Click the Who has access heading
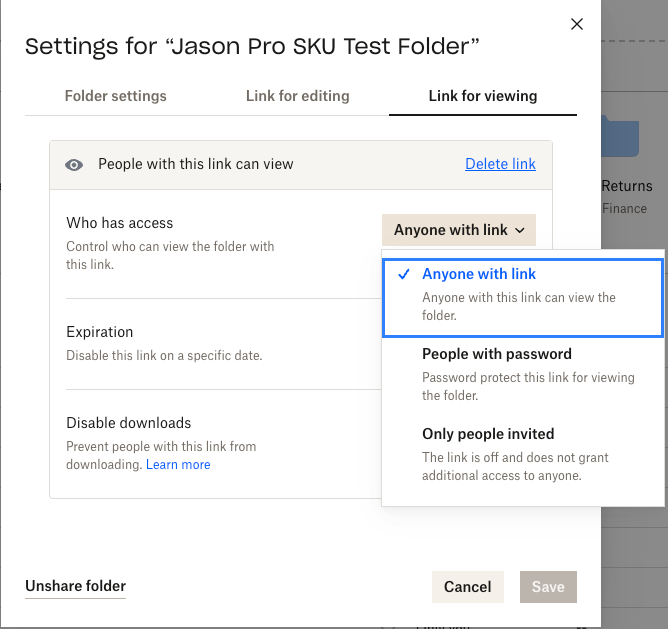 120,223
